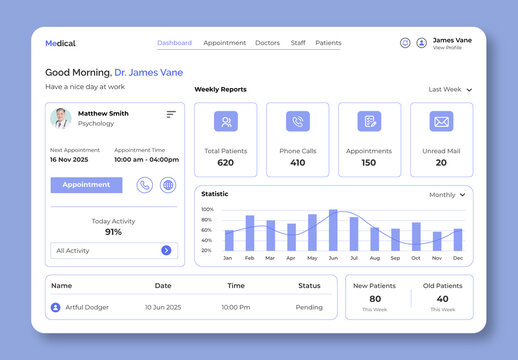The height and width of the screenshot is (360, 518).
Task: Click the 620 Total Patients value
Action: pyautogui.click(x=226, y=163)
